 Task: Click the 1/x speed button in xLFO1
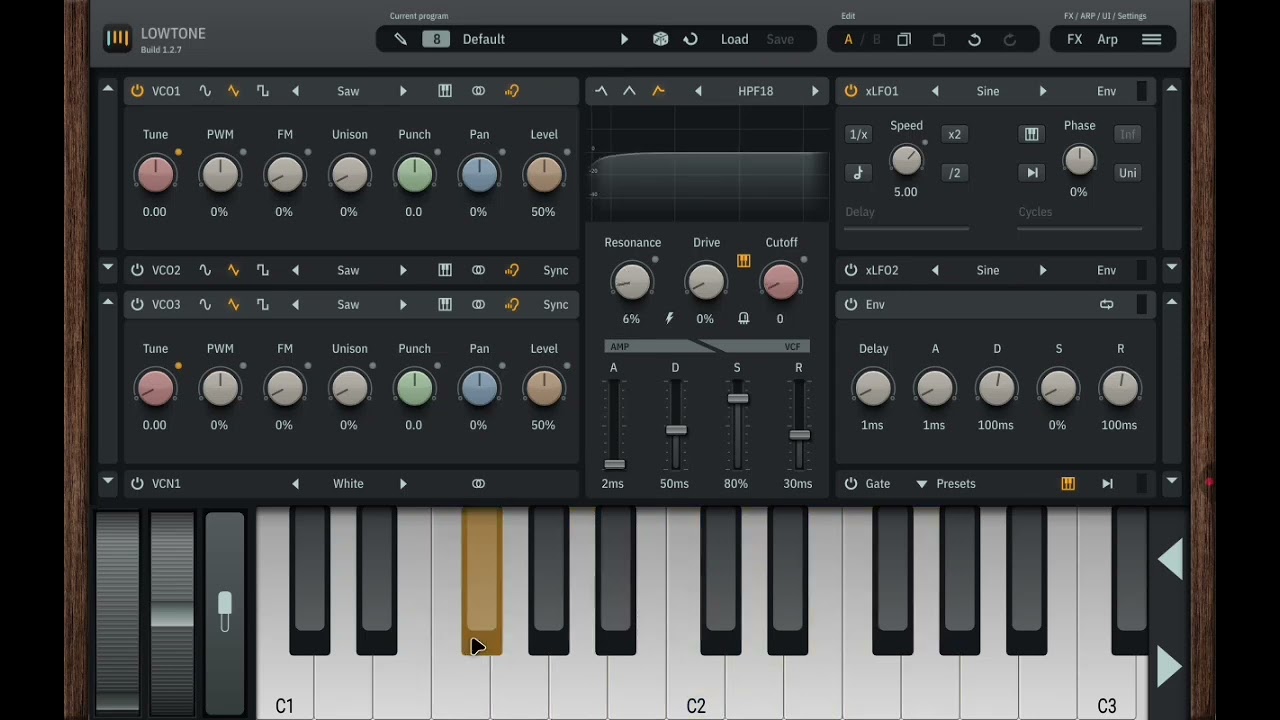click(858, 134)
